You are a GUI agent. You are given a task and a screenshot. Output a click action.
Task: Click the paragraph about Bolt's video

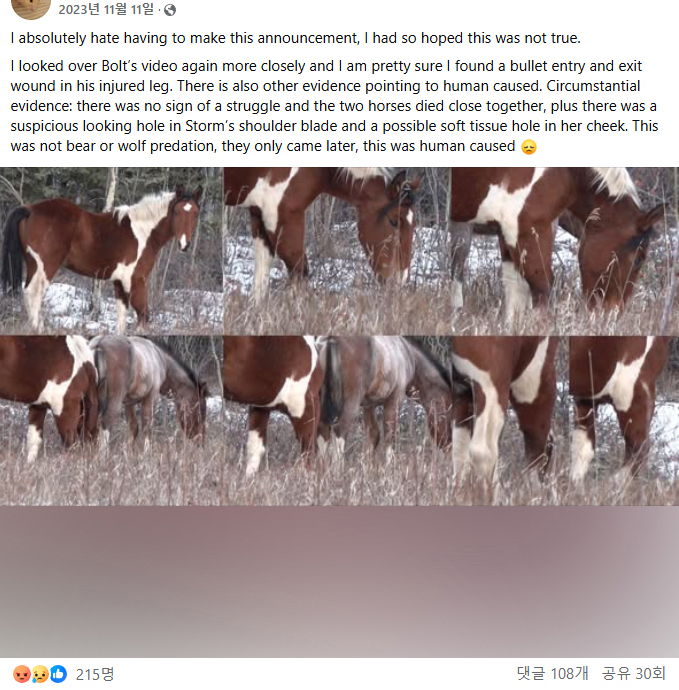[334, 106]
